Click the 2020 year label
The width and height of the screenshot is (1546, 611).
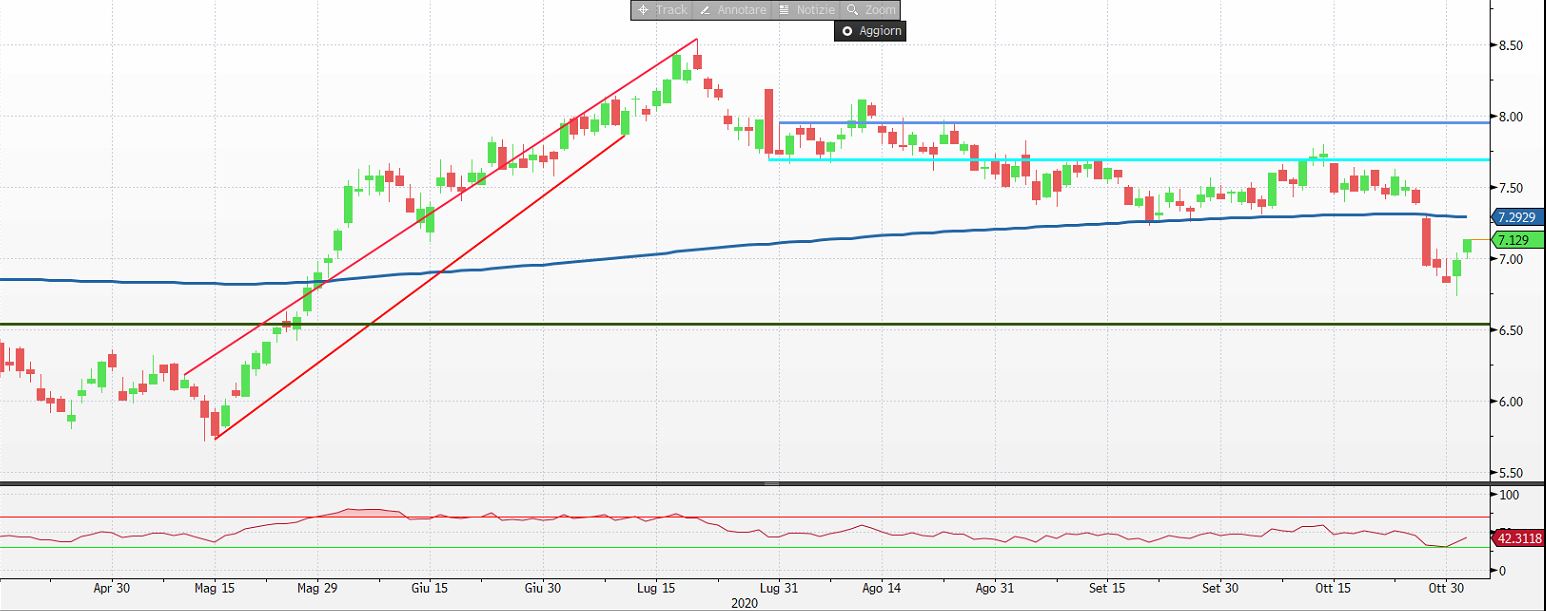coord(744,603)
